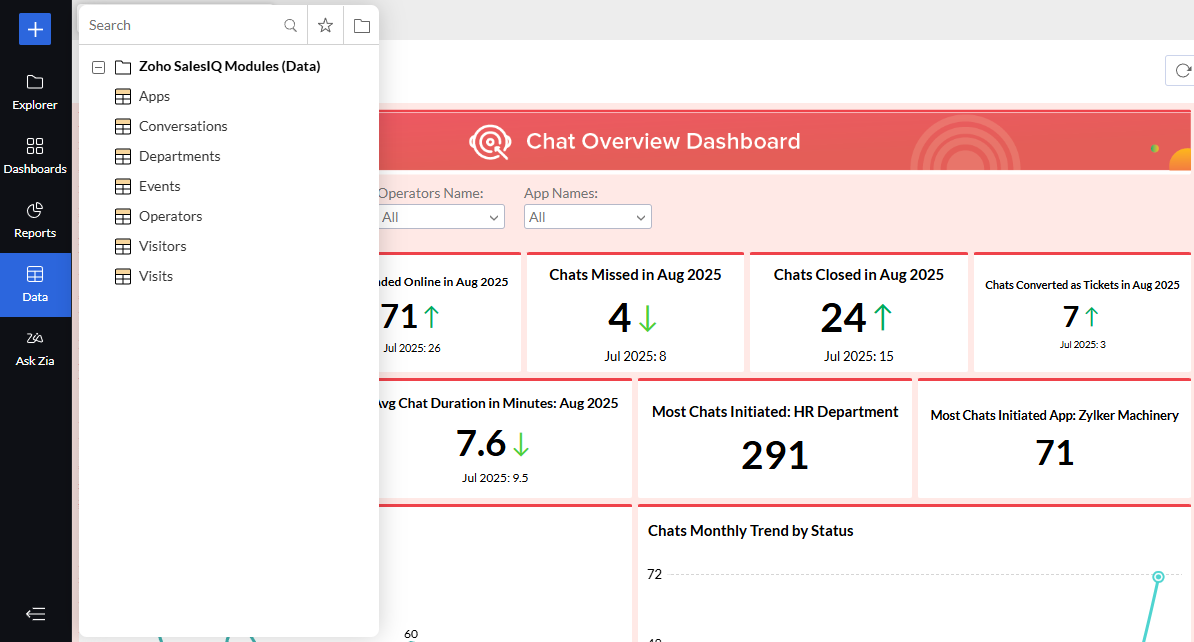Select Zoho SalesIQ Modules (Data) folder label
The image size is (1194, 642).
pos(229,66)
